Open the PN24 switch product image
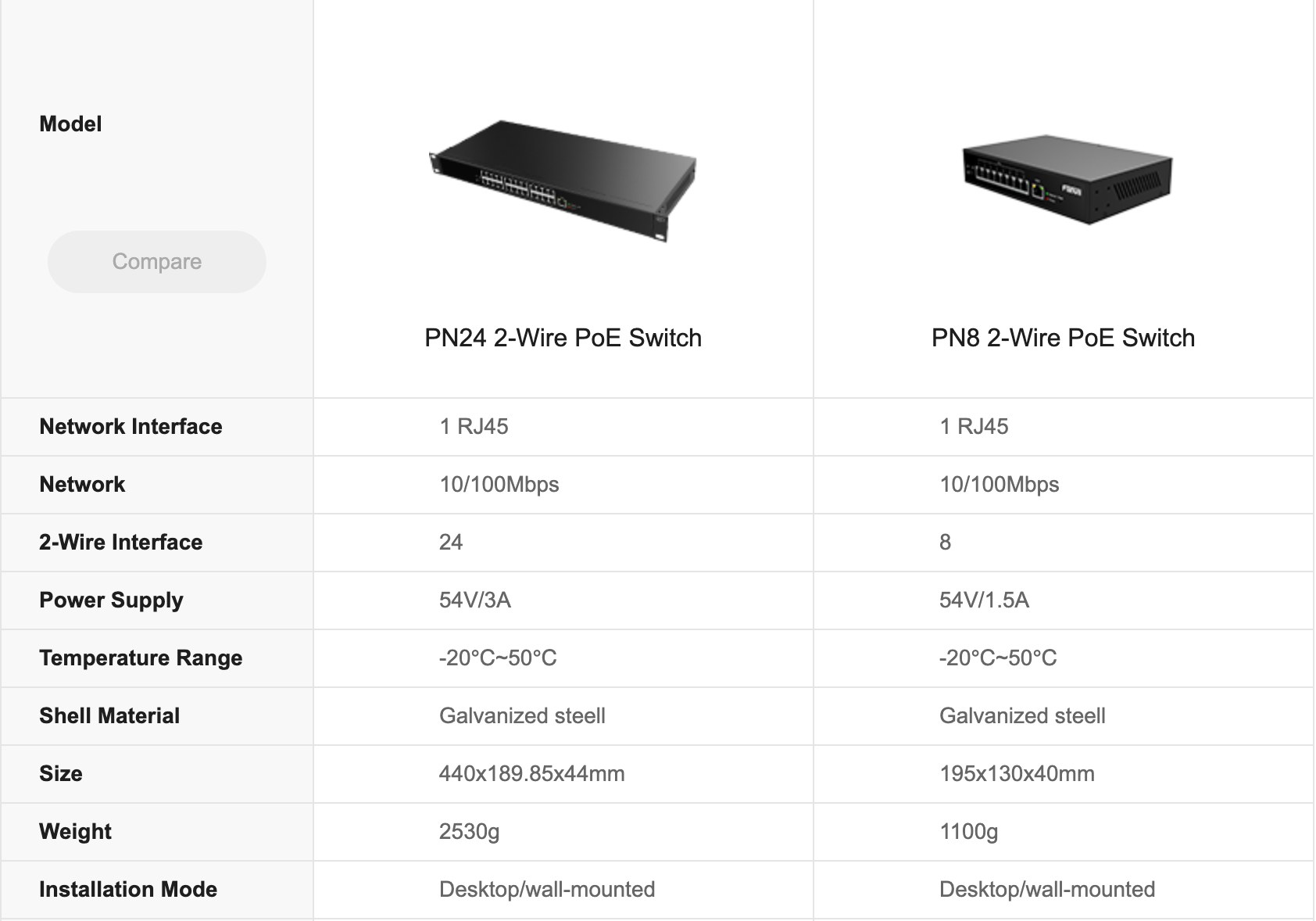This screenshot has height=921, width=1316. tap(563, 181)
